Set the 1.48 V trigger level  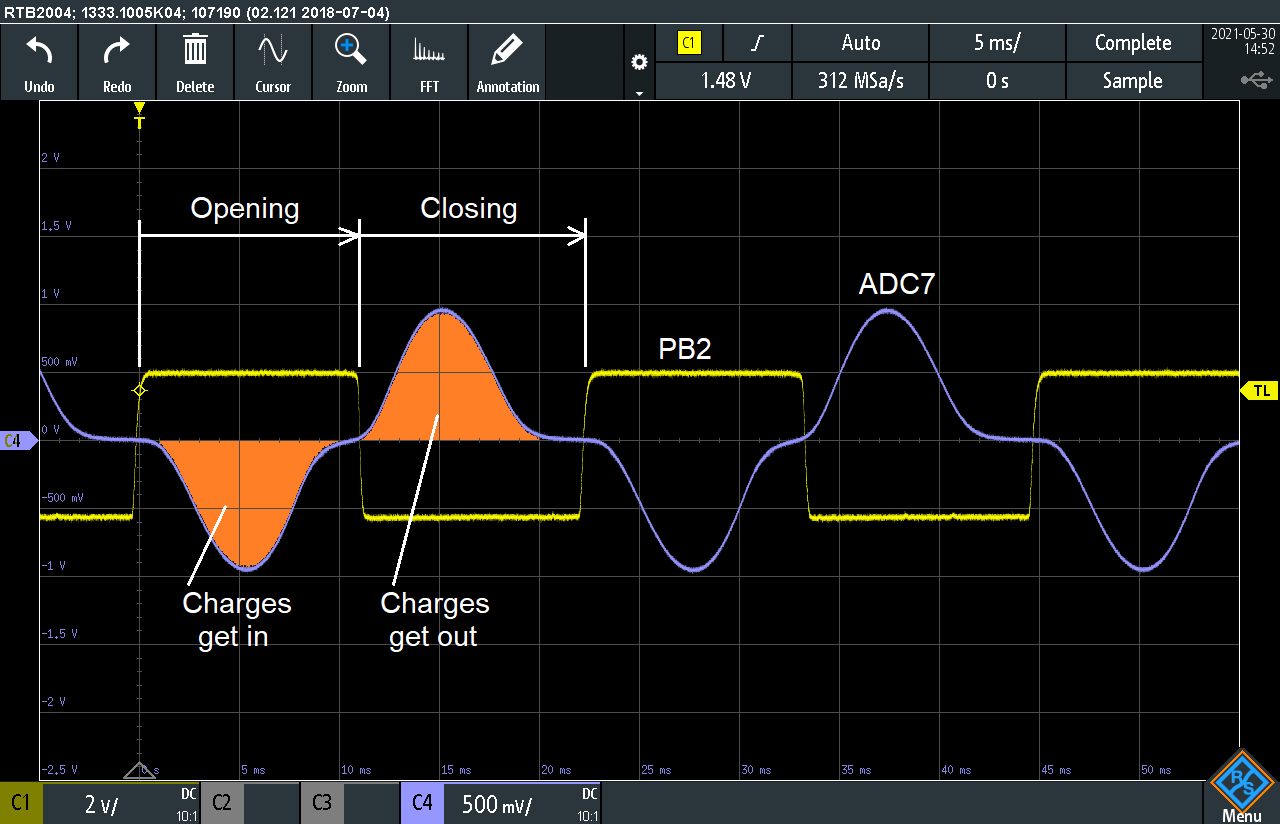[723, 81]
